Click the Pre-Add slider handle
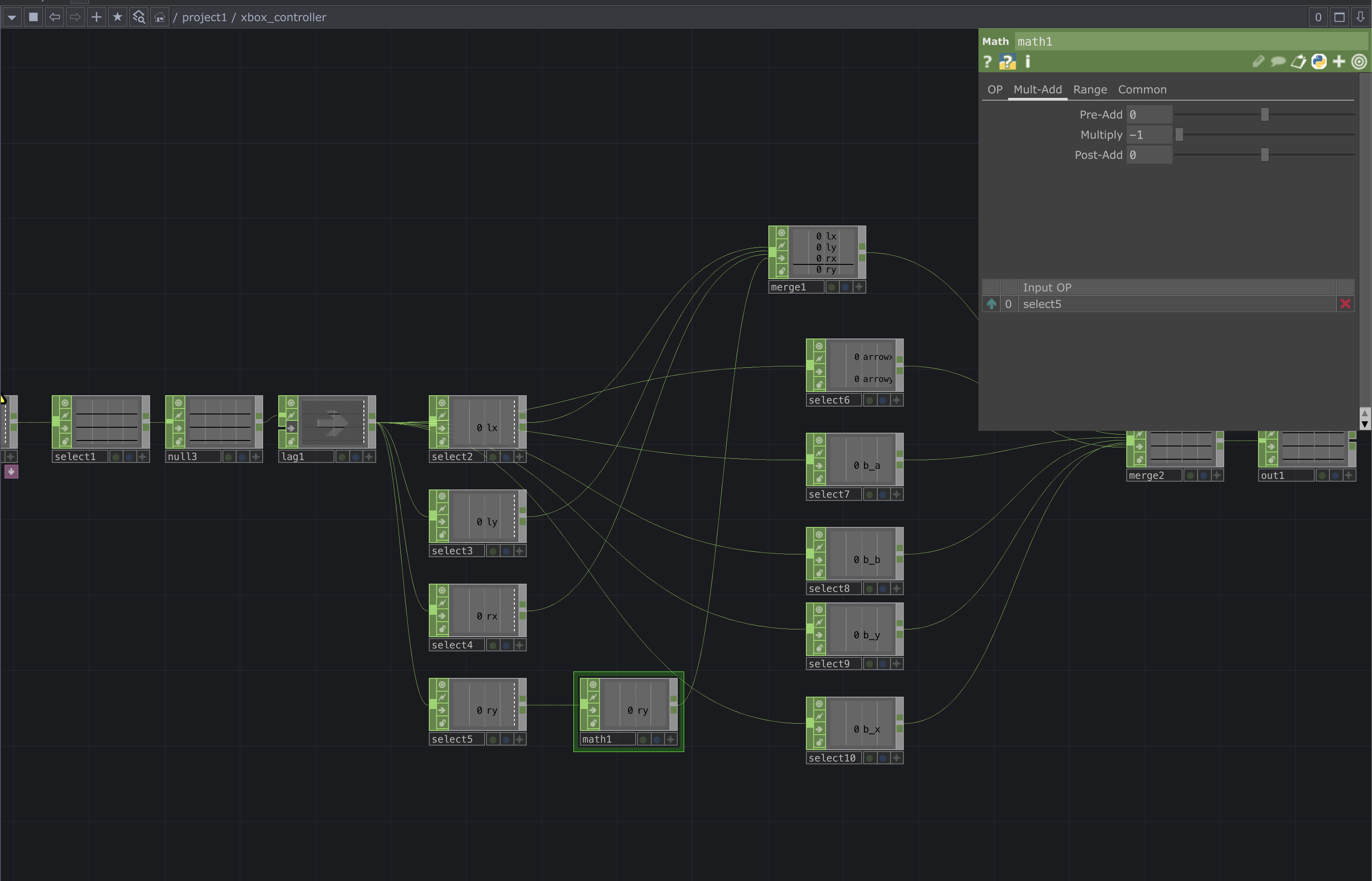 coord(1264,114)
